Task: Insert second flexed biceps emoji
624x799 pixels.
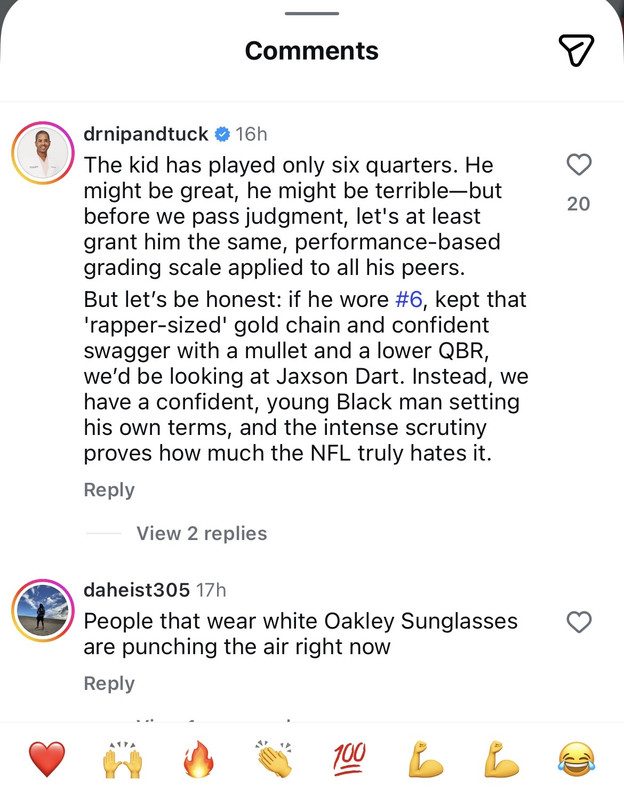Action: [x=501, y=761]
